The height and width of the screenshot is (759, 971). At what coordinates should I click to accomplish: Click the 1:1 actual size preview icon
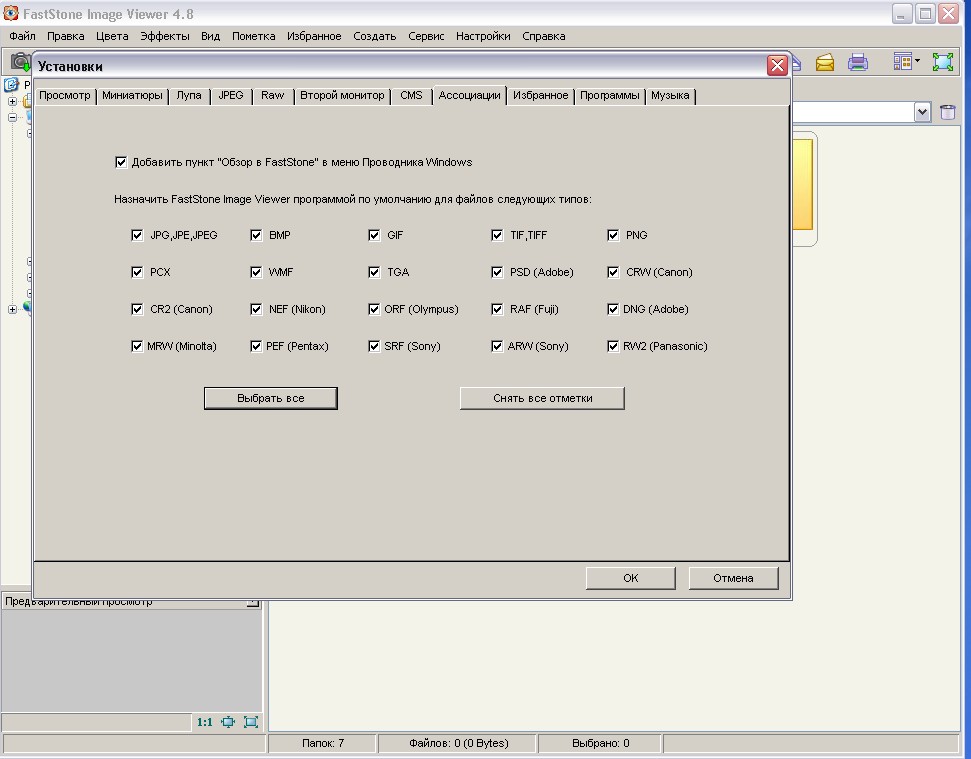[x=204, y=722]
